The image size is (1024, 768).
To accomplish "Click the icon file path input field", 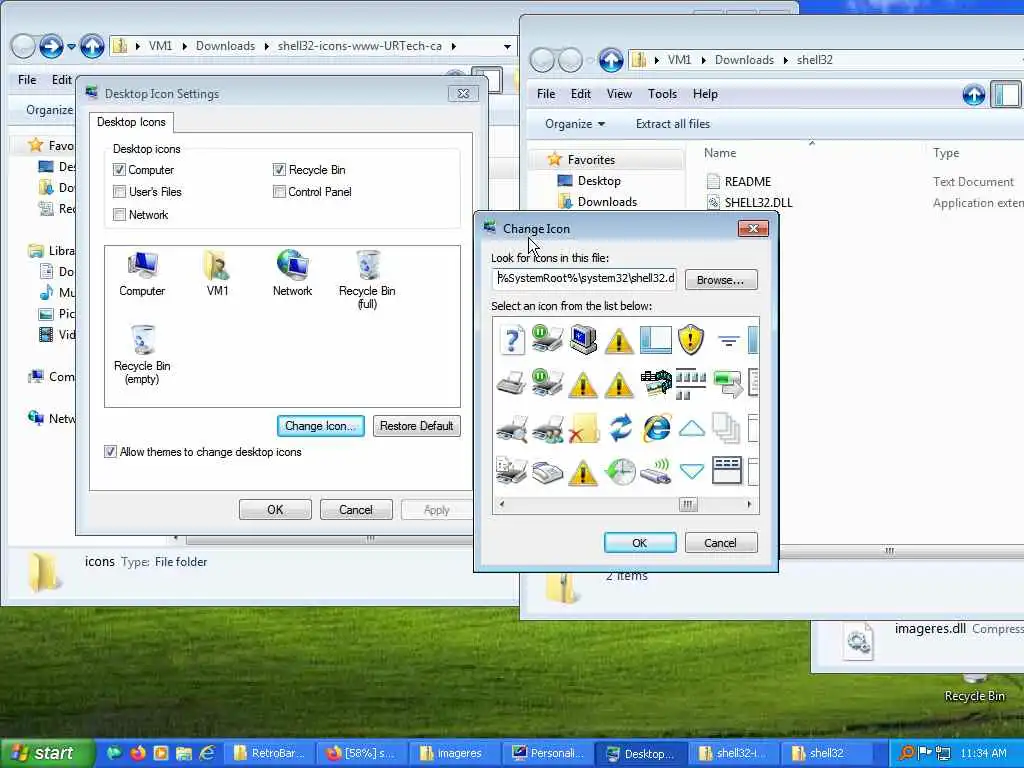I will (x=584, y=278).
